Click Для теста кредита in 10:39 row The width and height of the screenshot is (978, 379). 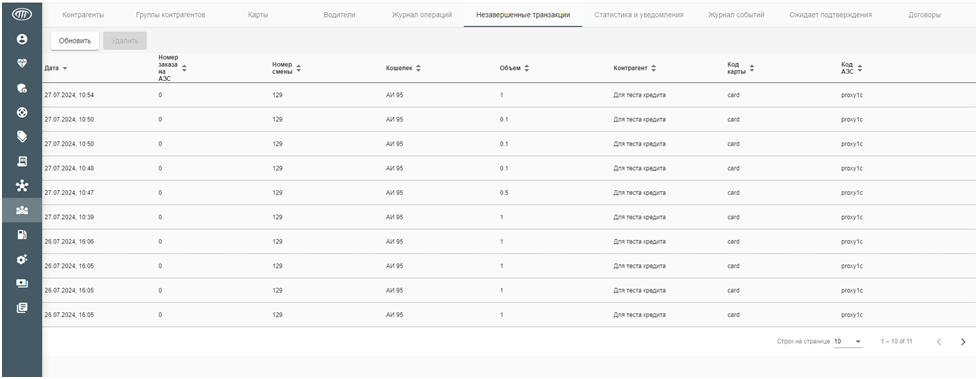click(x=639, y=217)
